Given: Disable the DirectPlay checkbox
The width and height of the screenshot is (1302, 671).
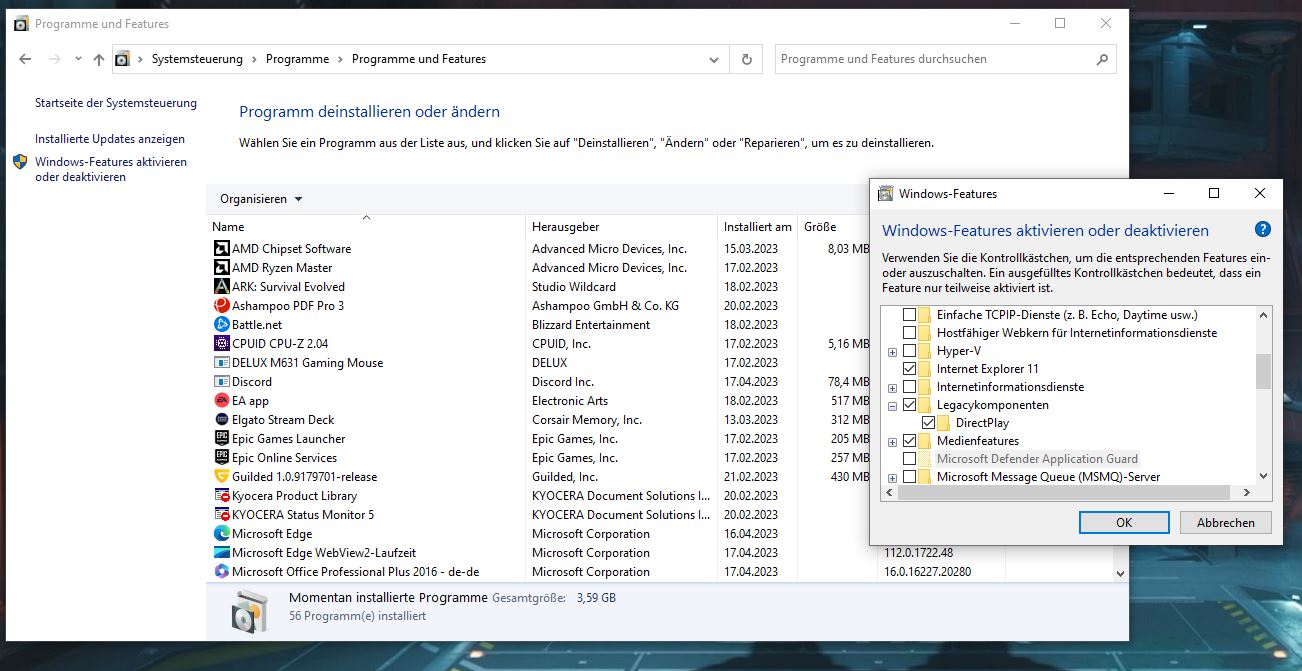Looking at the screenshot, I should point(928,423).
